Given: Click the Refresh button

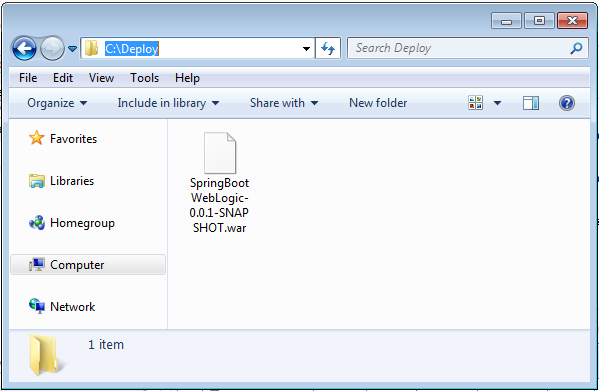Looking at the screenshot, I should tap(328, 48).
